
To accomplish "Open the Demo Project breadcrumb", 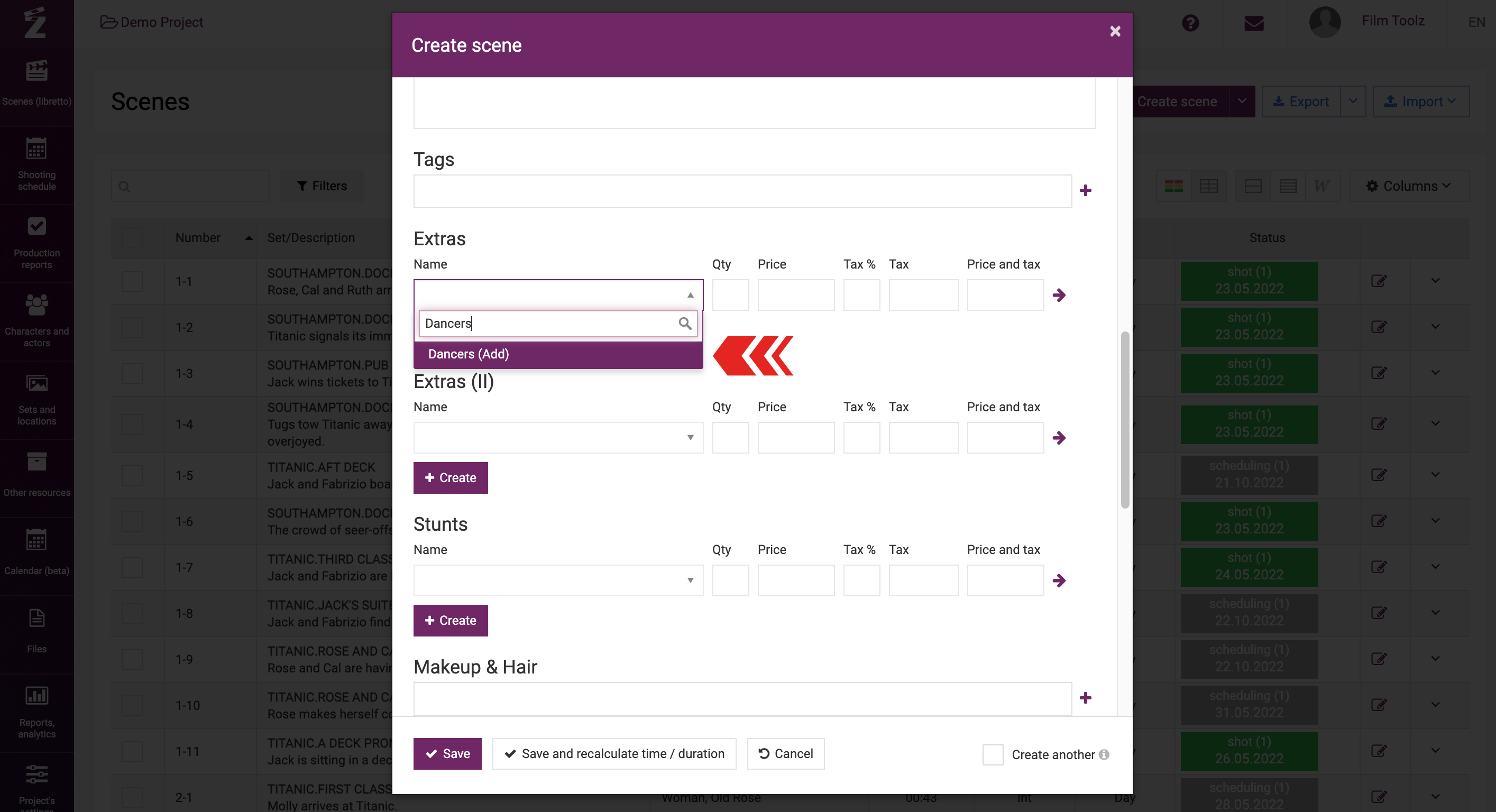I will pos(152,22).
